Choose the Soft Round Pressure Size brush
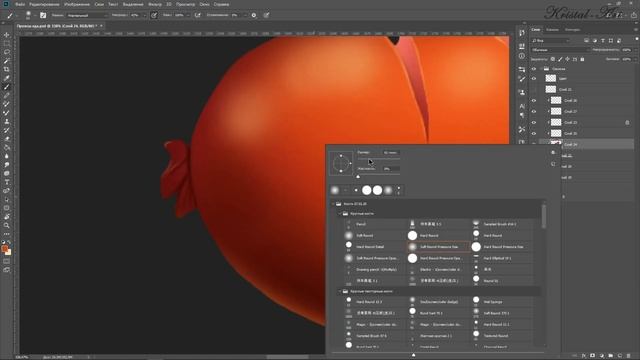 click(x=439, y=247)
